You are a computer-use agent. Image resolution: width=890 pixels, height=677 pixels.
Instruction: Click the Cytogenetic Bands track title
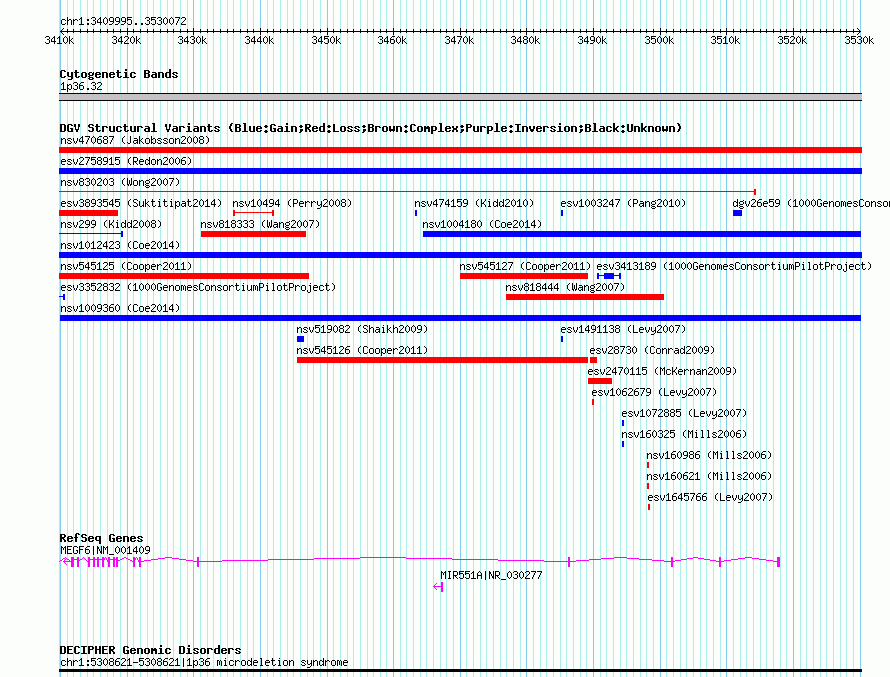119,74
